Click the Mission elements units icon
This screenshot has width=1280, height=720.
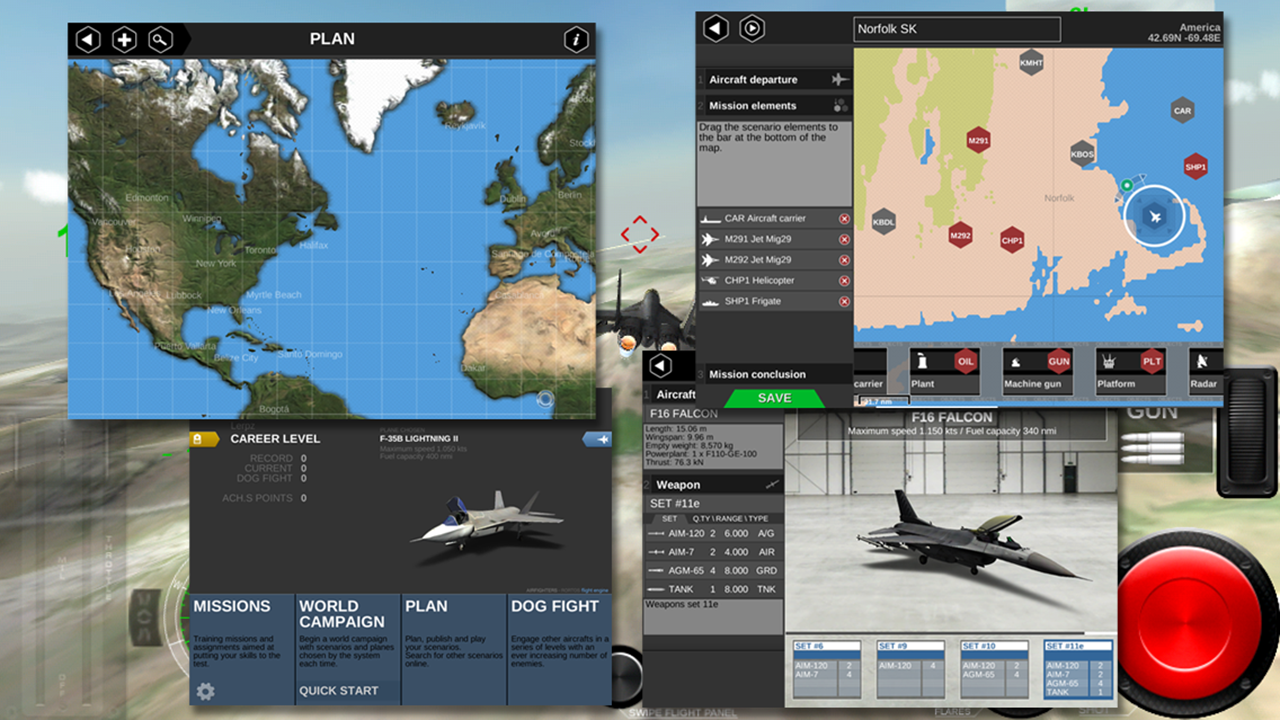pos(841,105)
